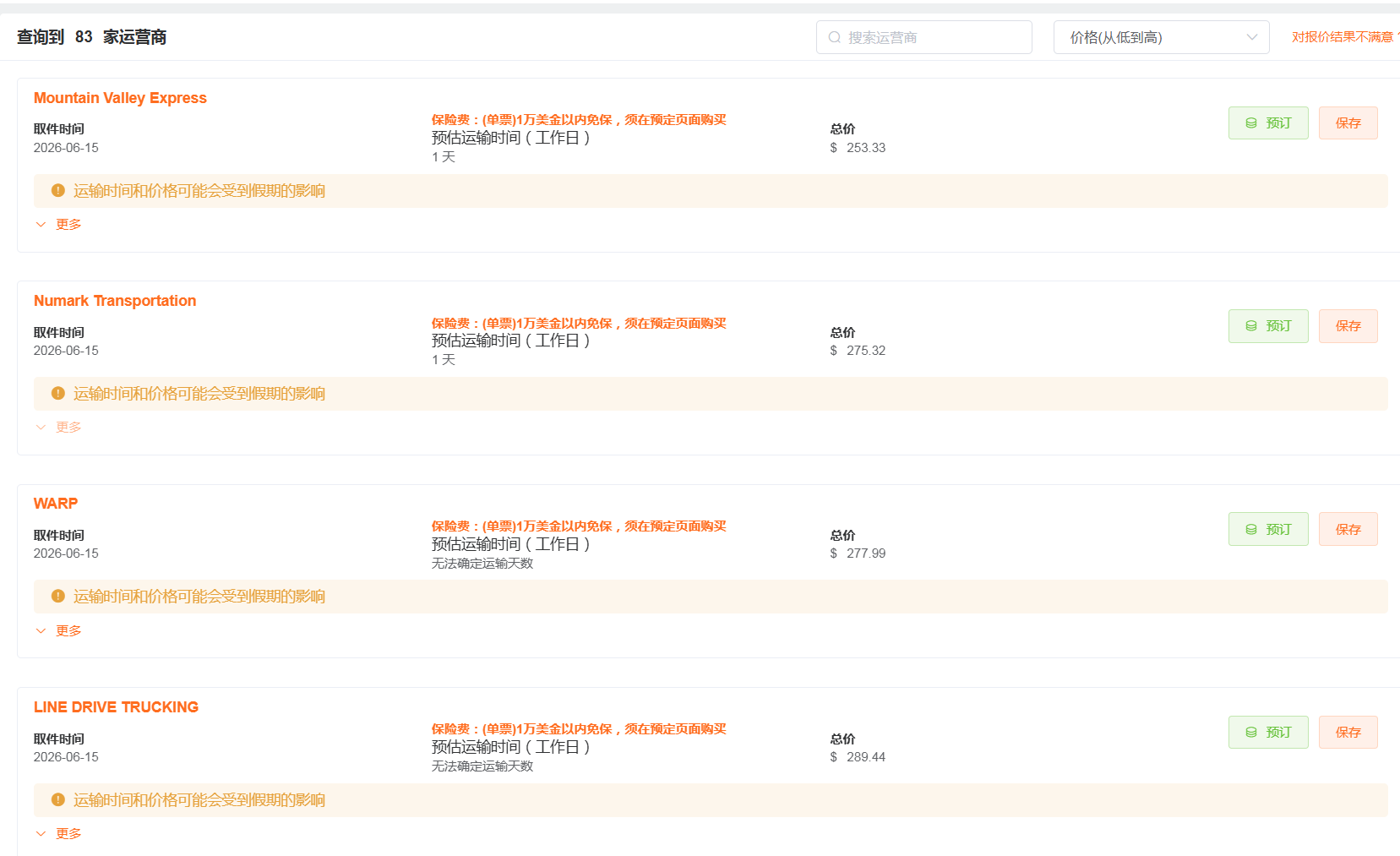Select the price $ 289.44
Viewport: 1400px width, 856px height.
click(858, 757)
